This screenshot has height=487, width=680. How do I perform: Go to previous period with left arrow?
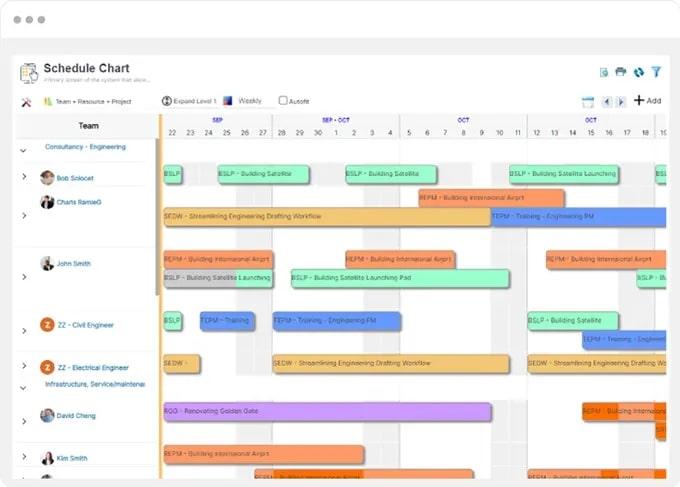(607, 102)
